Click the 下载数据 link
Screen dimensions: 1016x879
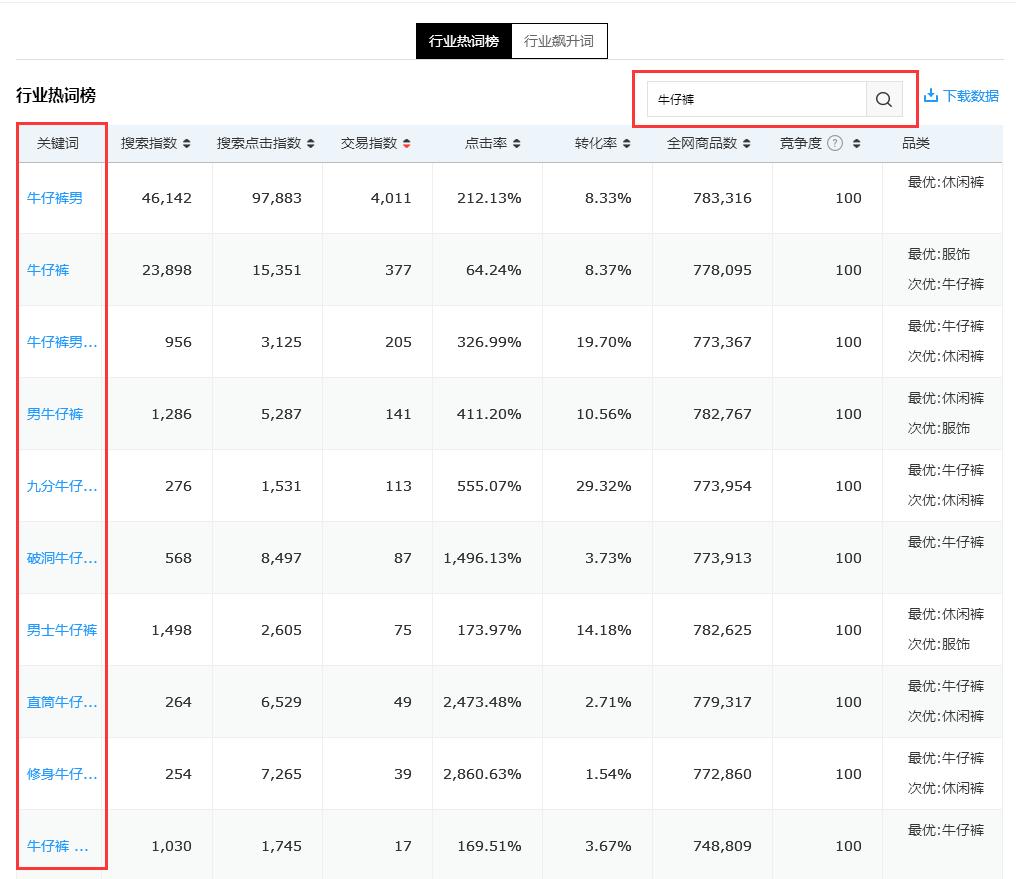click(970, 96)
